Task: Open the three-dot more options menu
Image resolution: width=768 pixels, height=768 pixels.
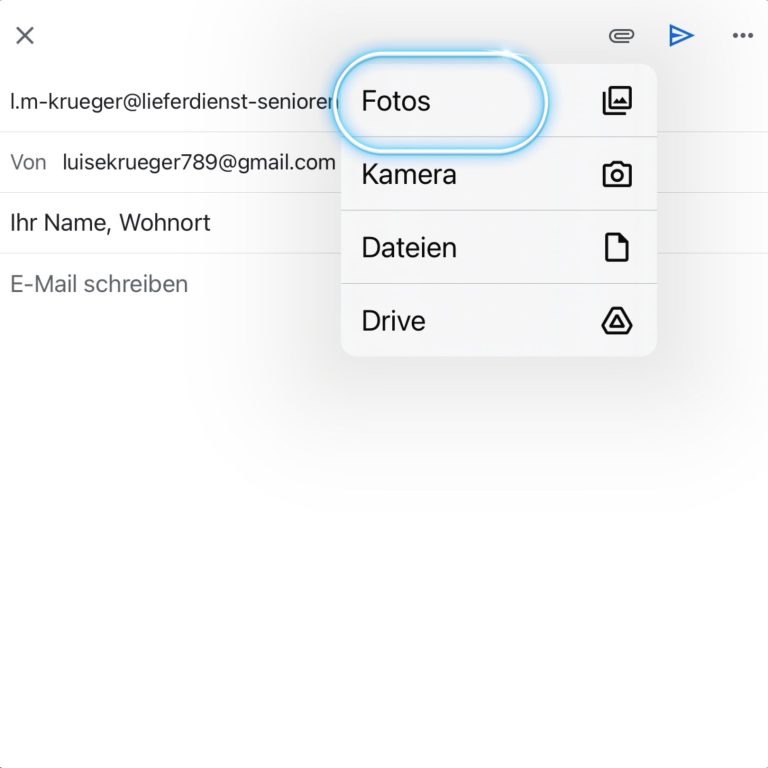Action: pyautogui.click(x=742, y=36)
